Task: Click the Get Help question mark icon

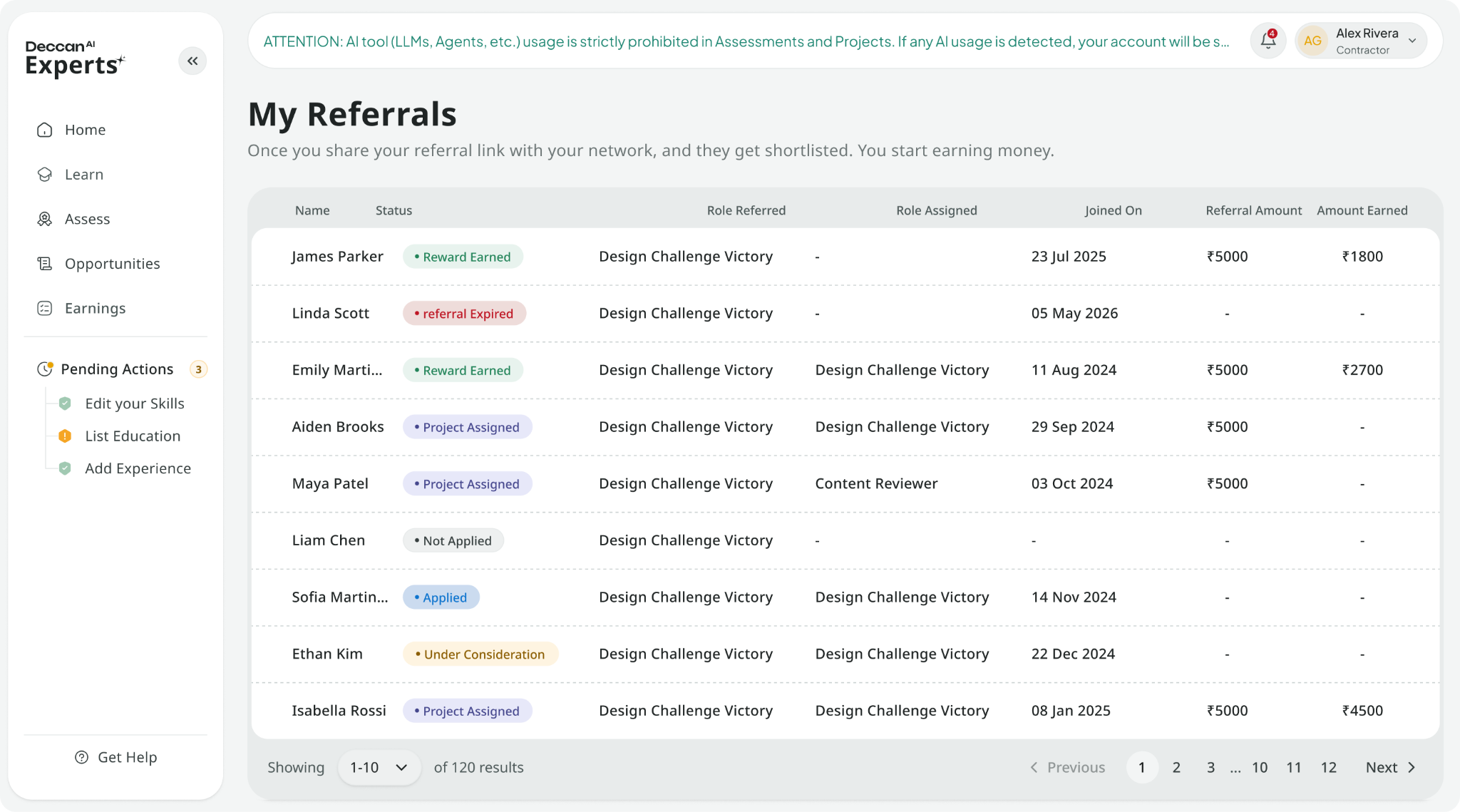Action: coord(82,757)
